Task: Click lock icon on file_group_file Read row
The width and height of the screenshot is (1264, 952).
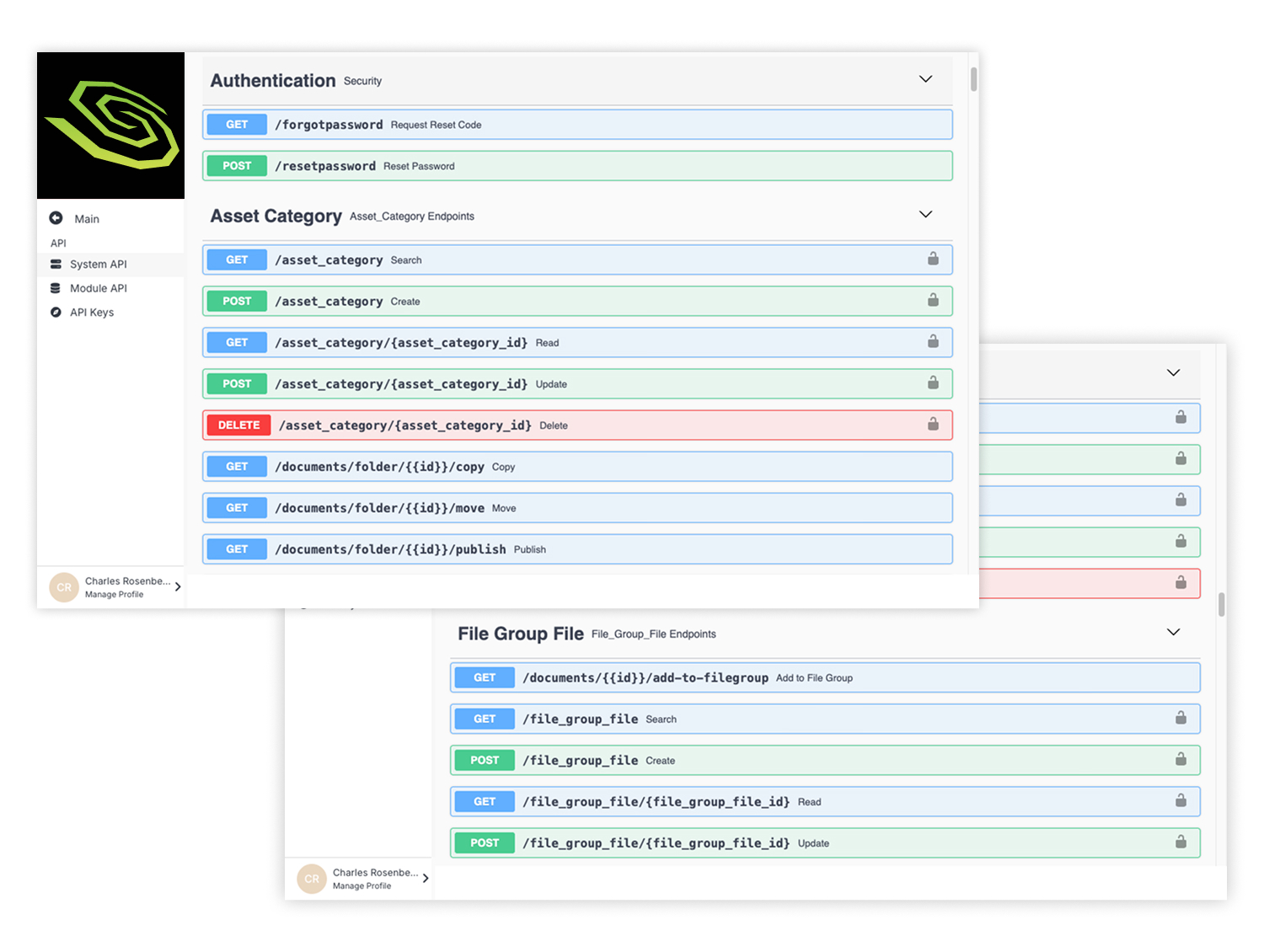Action: pos(1181,800)
